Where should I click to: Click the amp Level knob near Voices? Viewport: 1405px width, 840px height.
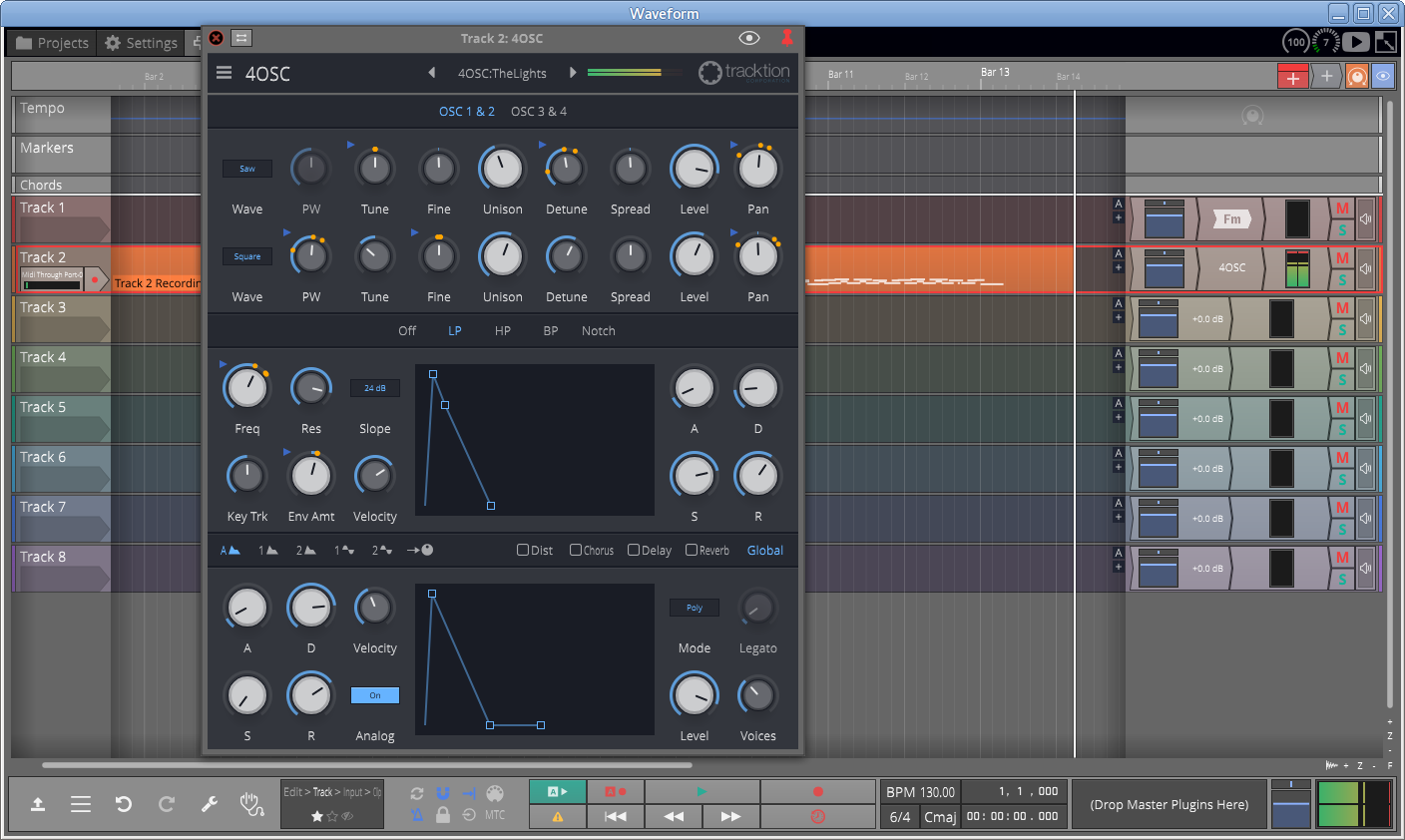695,695
